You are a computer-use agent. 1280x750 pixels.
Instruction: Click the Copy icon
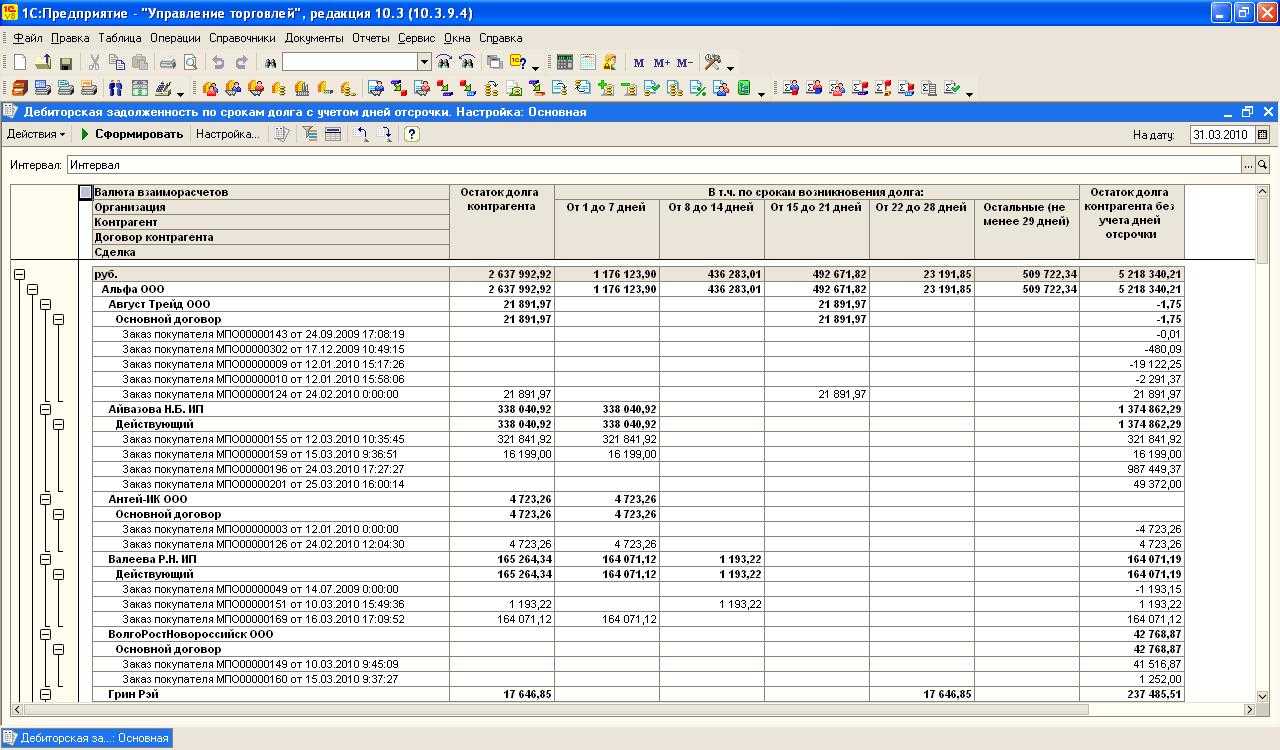coord(117,62)
